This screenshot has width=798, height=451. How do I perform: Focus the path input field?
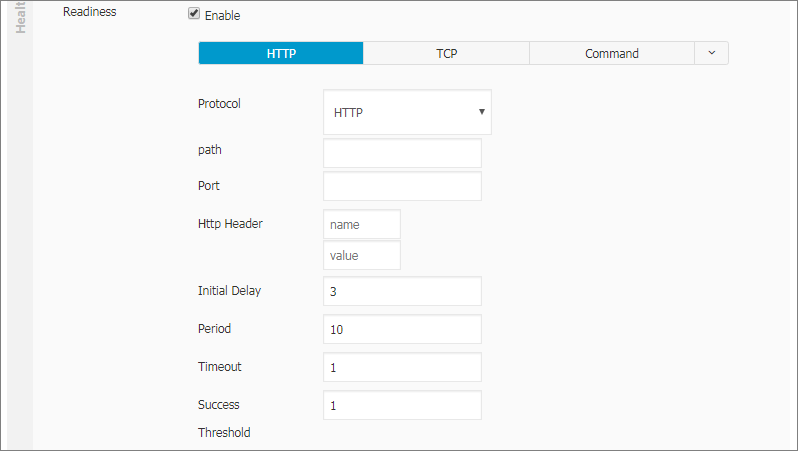pos(402,153)
